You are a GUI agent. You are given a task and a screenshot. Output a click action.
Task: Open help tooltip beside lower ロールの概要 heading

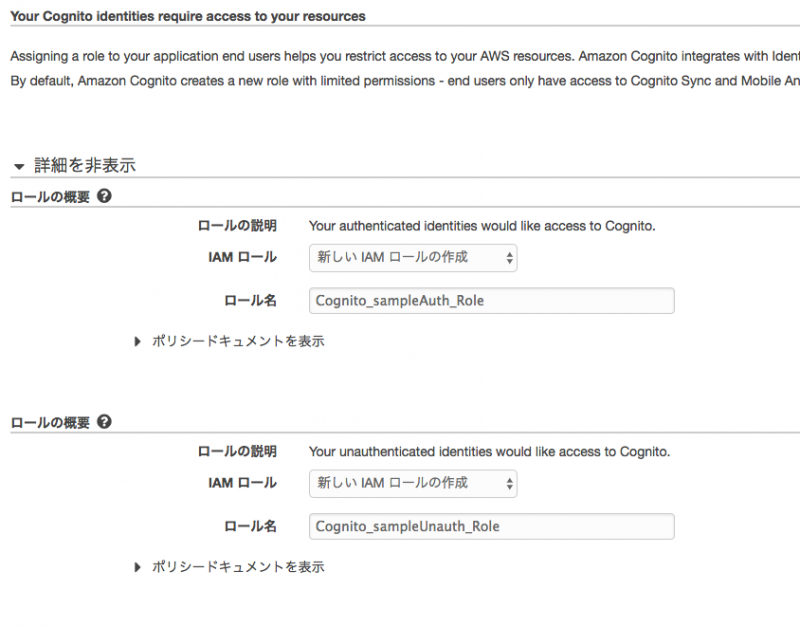(105, 422)
